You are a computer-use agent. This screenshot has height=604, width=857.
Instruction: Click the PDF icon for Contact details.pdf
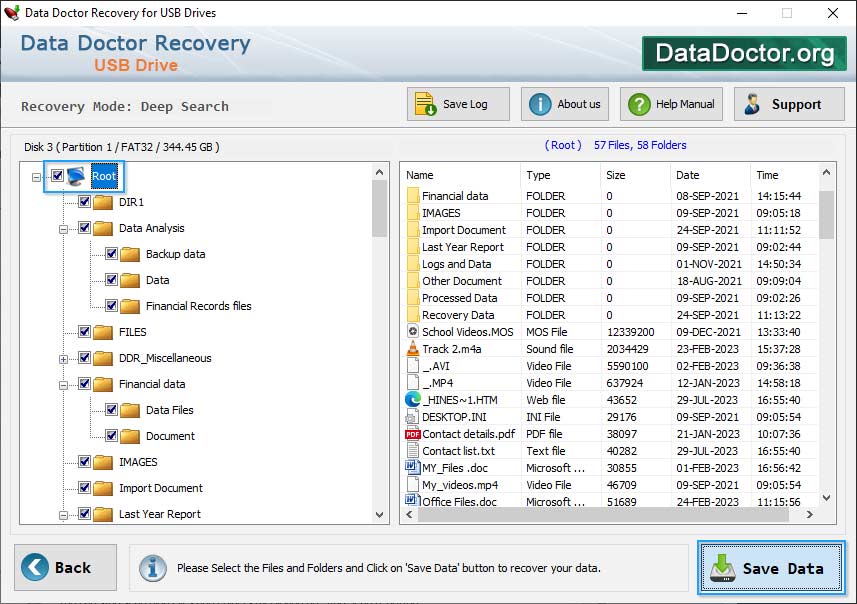point(413,434)
